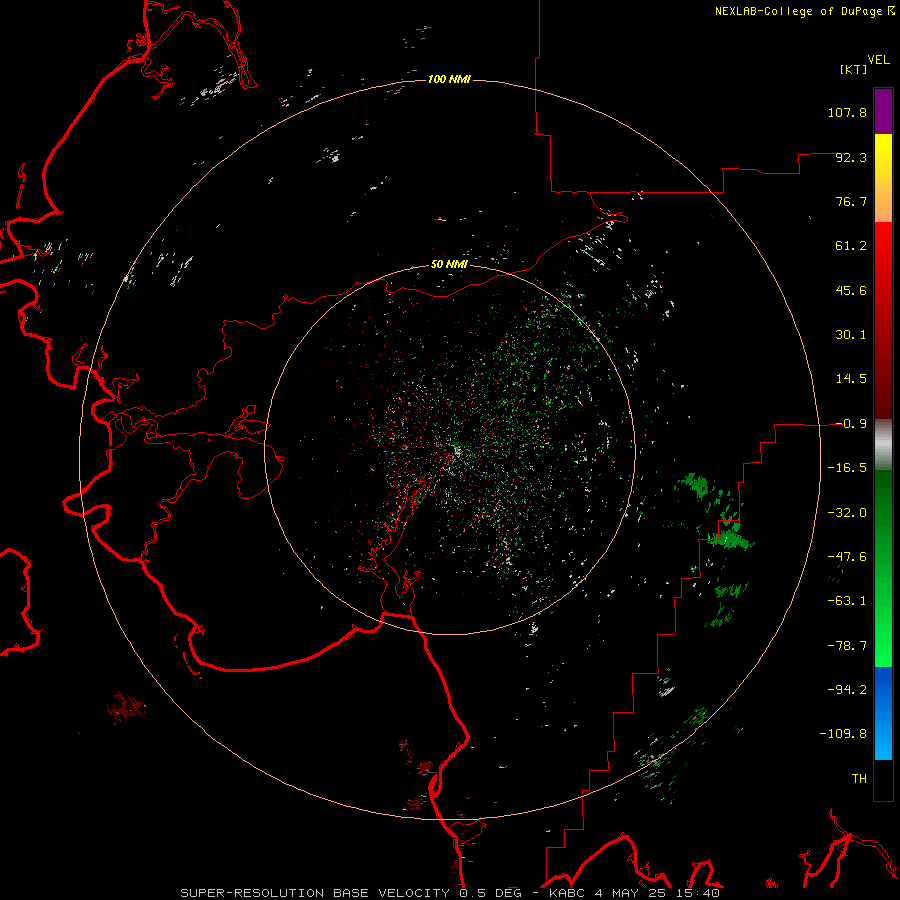This screenshot has width=900, height=900.
Task: Click the 14.5 velocity scale value
Action: [851, 379]
